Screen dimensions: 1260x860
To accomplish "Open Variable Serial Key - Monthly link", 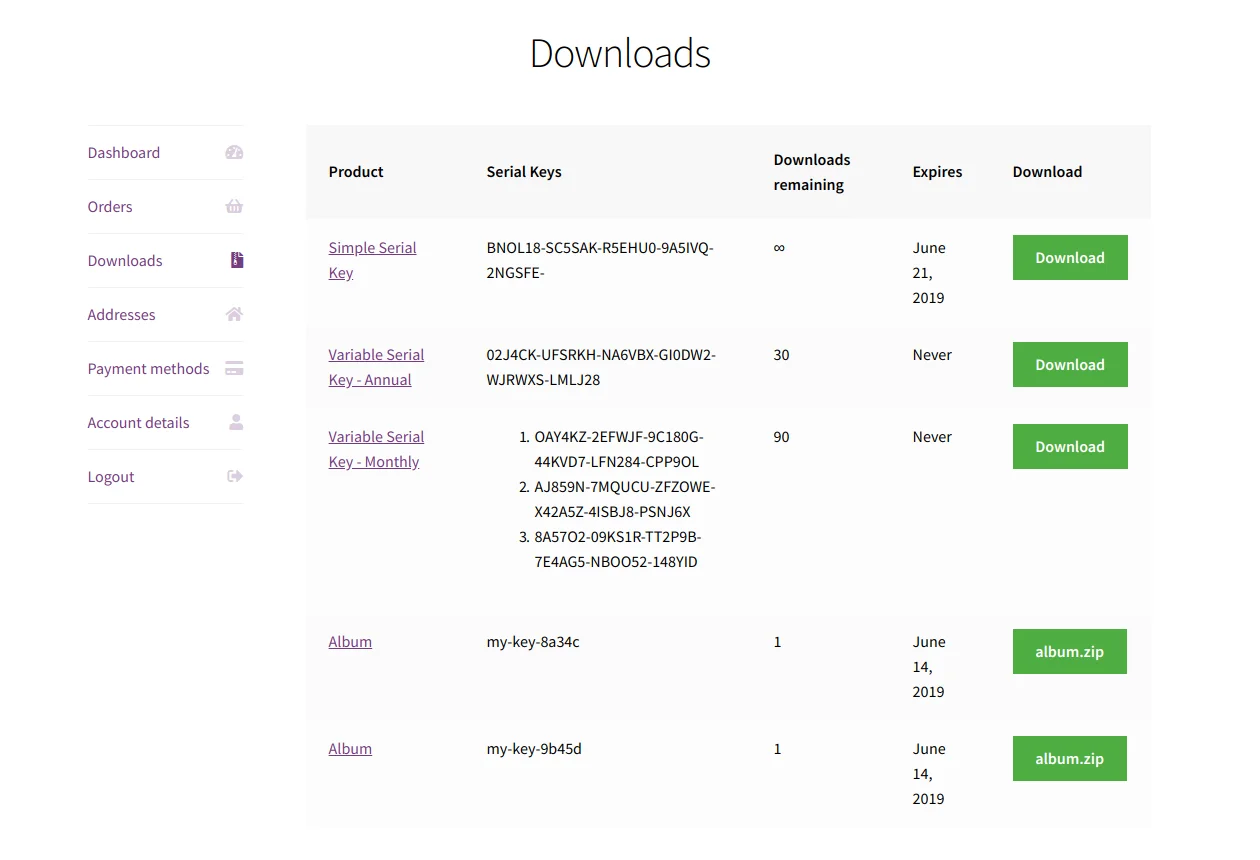I will coord(376,449).
